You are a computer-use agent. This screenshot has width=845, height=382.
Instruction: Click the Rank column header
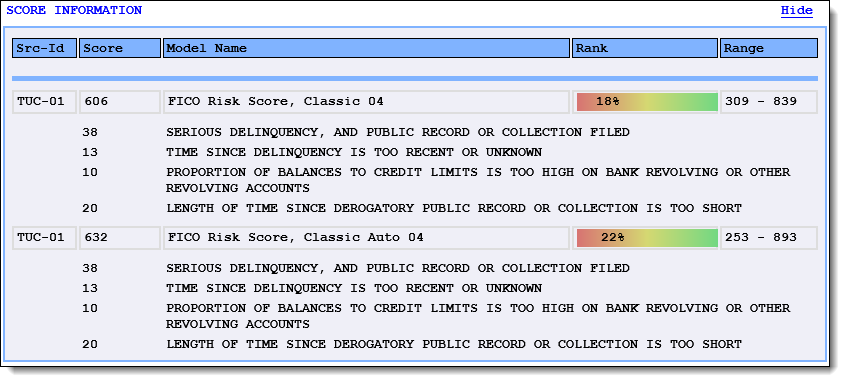pyautogui.click(x=645, y=48)
